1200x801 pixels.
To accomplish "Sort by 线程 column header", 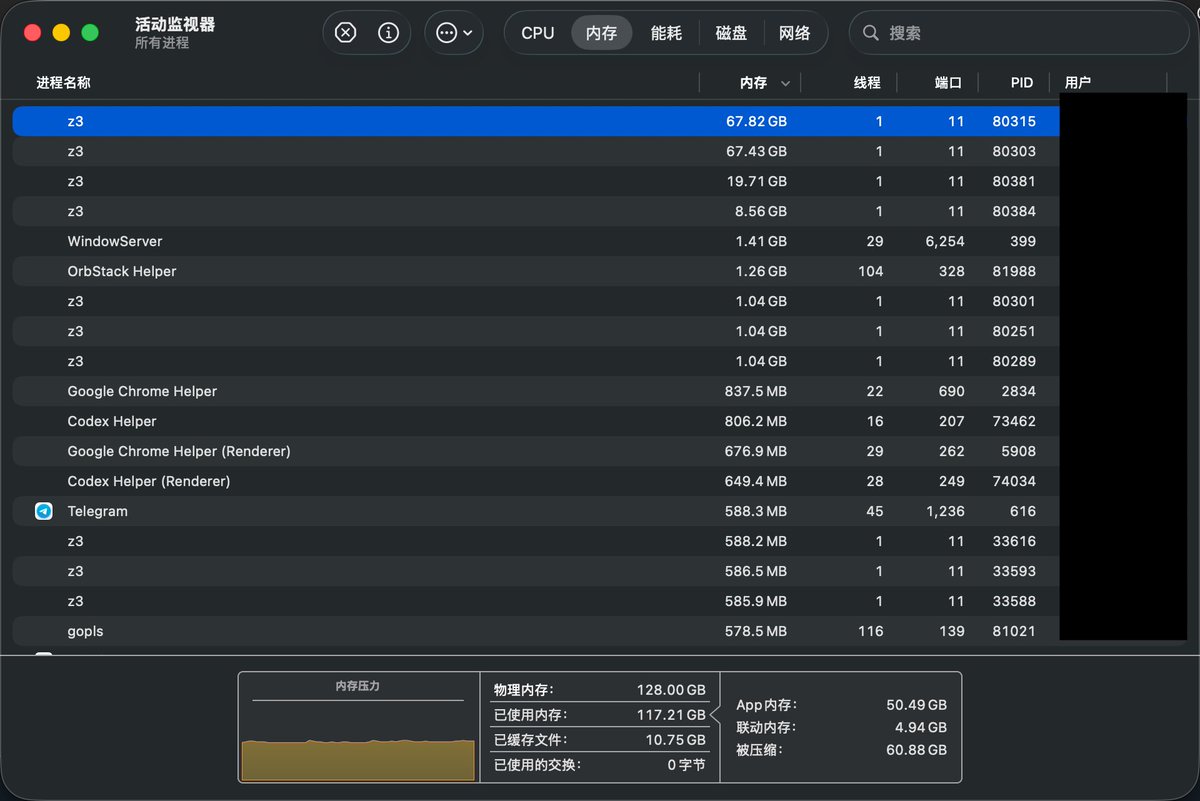I will pos(867,83).
